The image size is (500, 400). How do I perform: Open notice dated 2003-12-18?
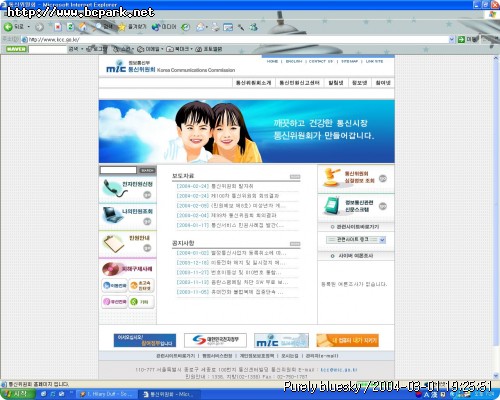pos(231,263)
